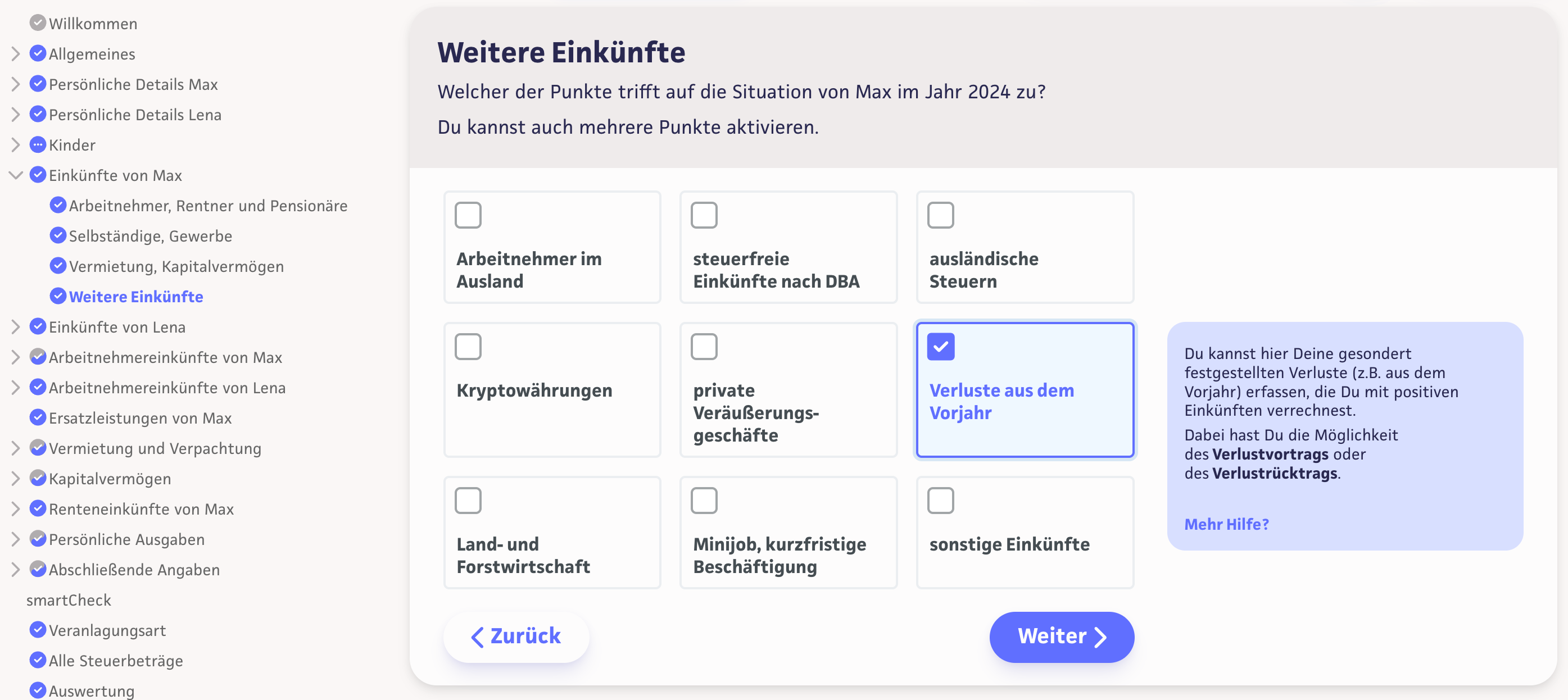The width and height of the screenshot is (1568, 700).
Task: Expand the Vermietung und Verpachtung section
Action: (x=16, y=449)
